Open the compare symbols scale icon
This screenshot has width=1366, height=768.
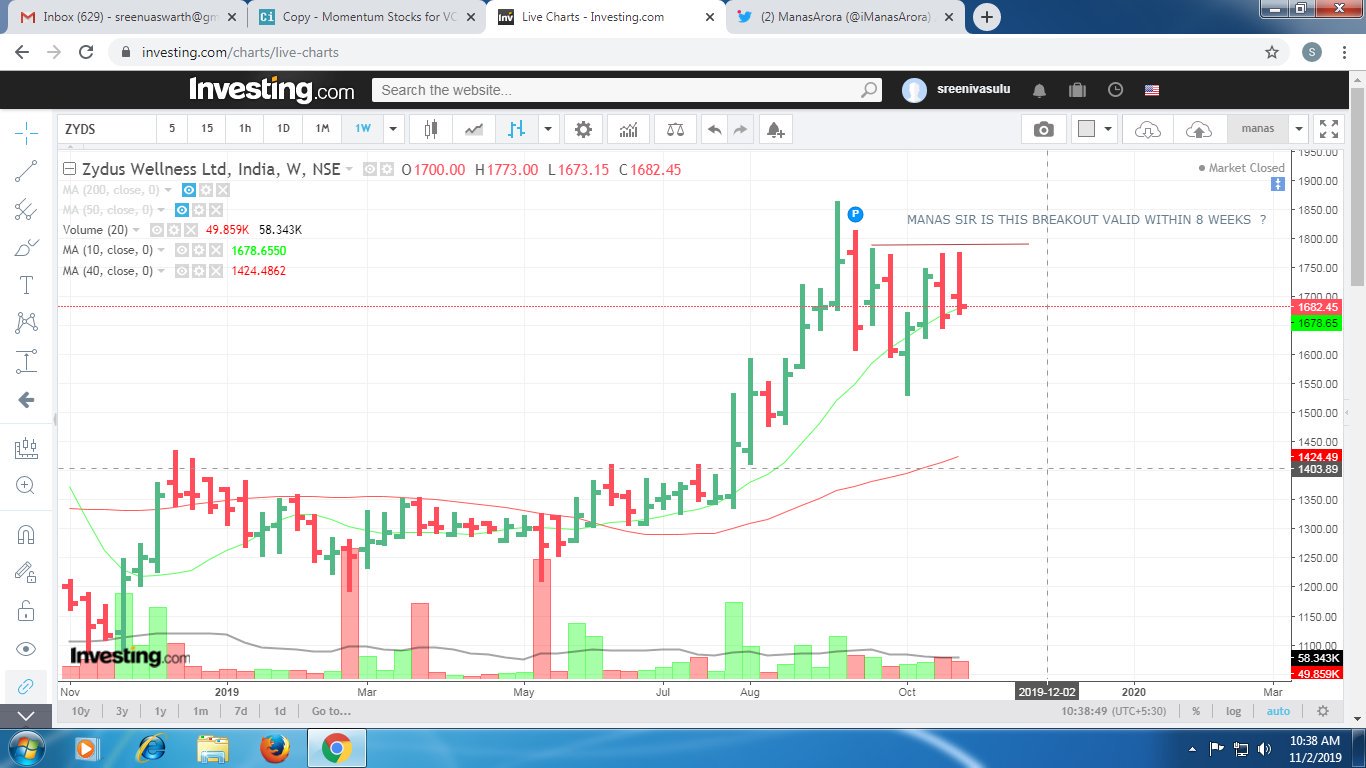[675, 129]
